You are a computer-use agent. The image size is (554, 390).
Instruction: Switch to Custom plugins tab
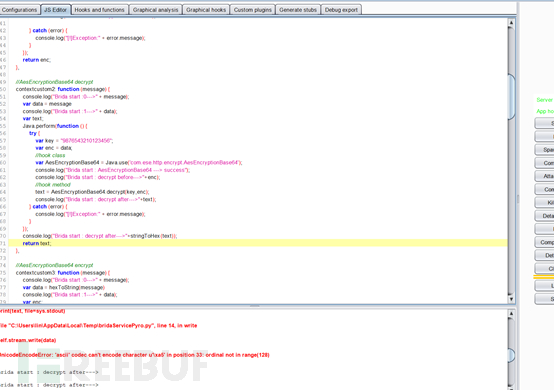(253, 10)
